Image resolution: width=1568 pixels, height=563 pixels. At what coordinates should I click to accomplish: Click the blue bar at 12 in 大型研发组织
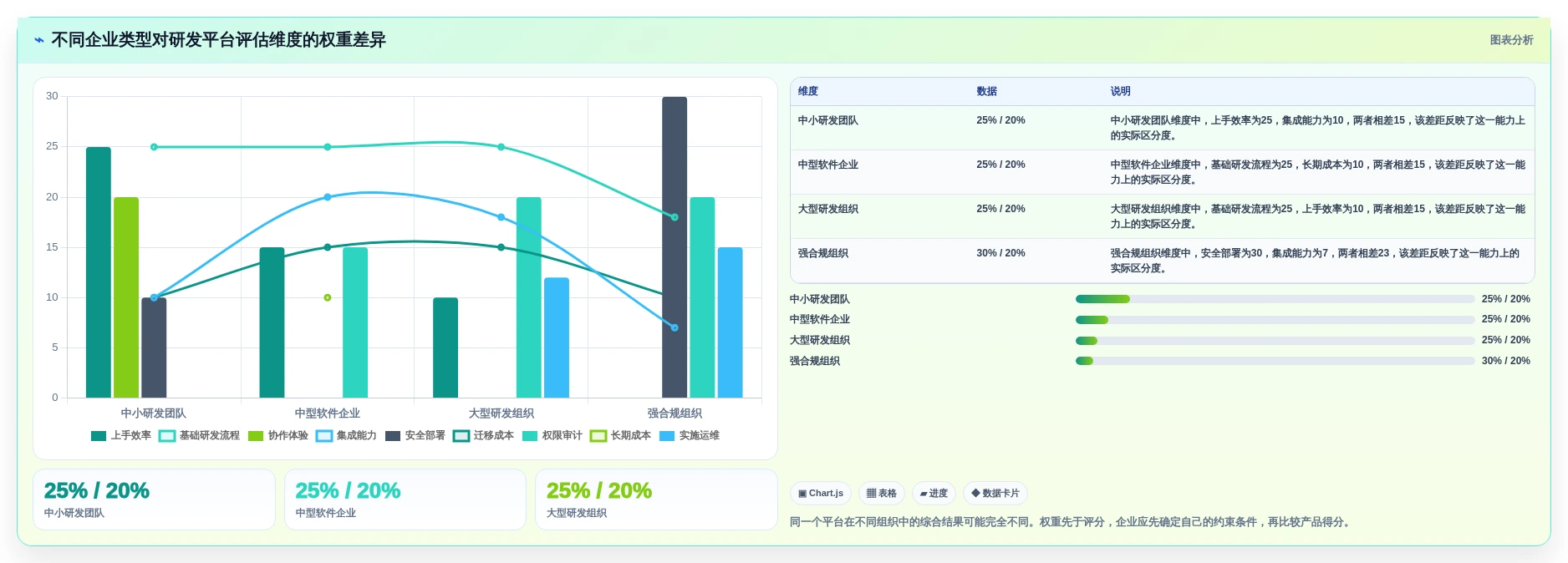coord(557,337)
